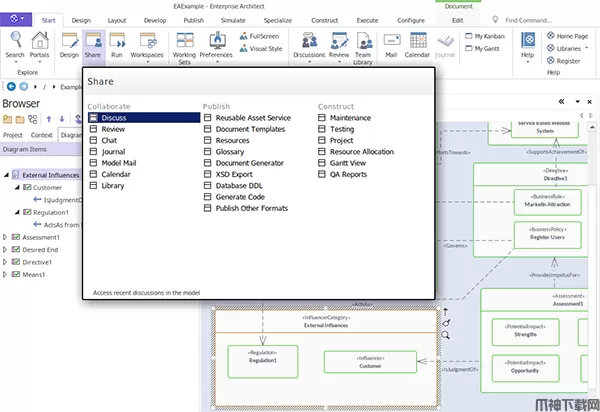
Task: Expand the Directive1 tree node
Action: click(x=6, y=262)
